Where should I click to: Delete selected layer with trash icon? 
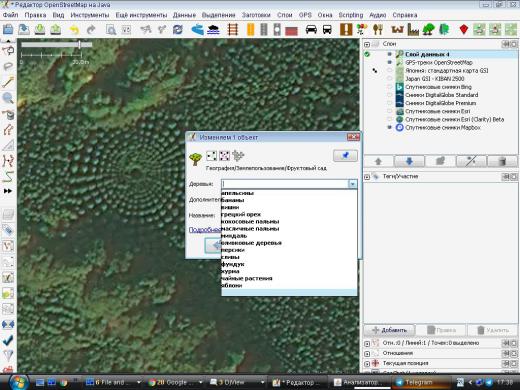tap(502, 161)
